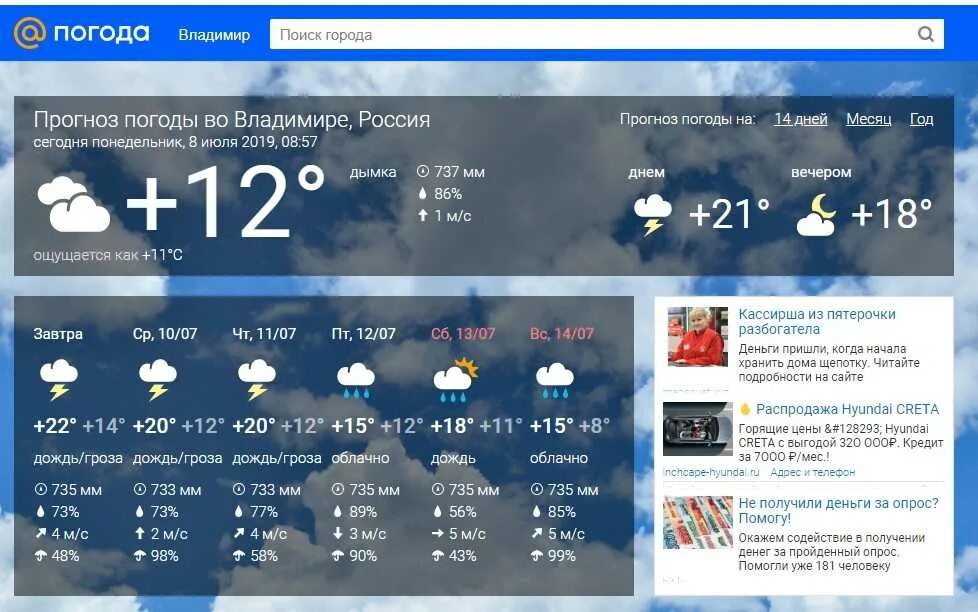Click the humidity drop icon beside 56%
Screen dimensions: 978x612
coord(437,512)
